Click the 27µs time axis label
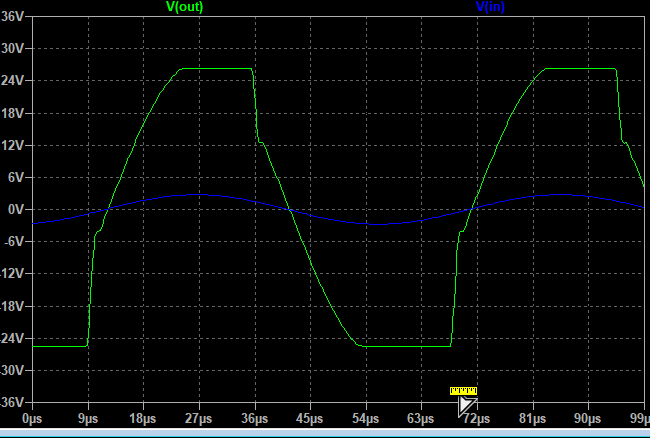650x438 pixels. (x=199, y=419)
